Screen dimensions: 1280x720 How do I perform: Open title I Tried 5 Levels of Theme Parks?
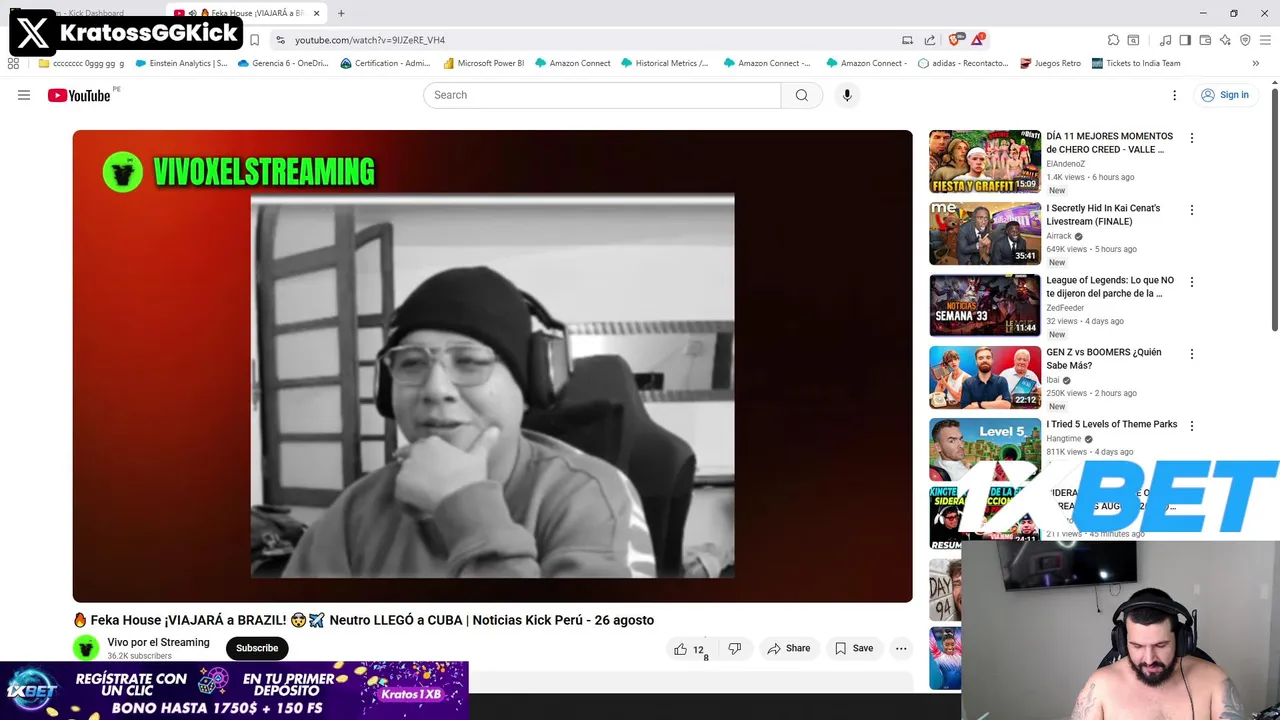coord(1111,424)
